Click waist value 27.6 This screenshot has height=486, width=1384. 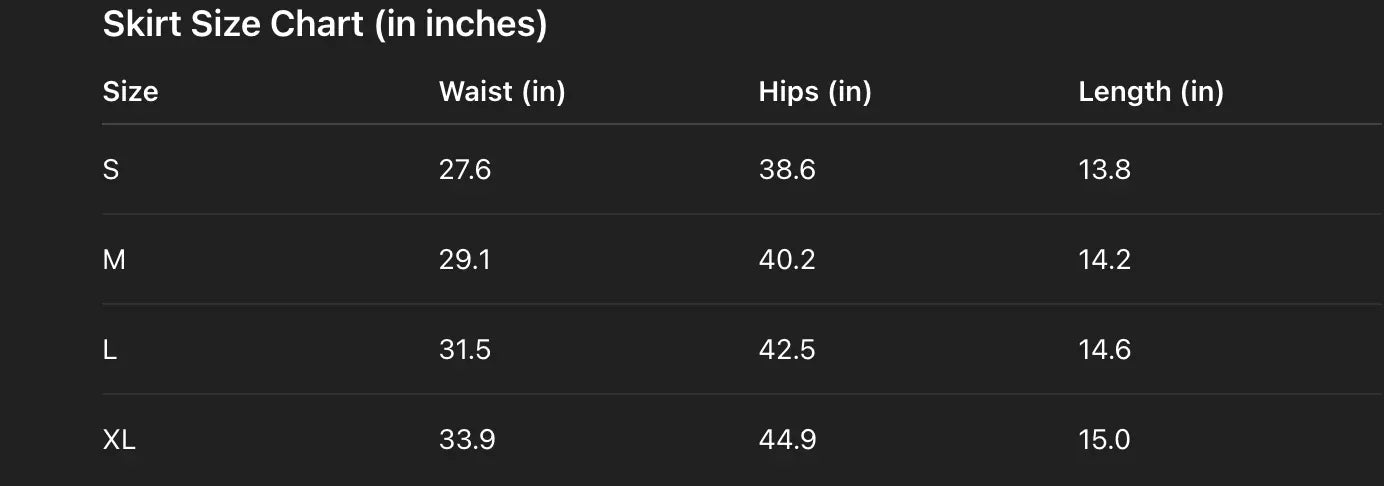click(x=465, y=170)
